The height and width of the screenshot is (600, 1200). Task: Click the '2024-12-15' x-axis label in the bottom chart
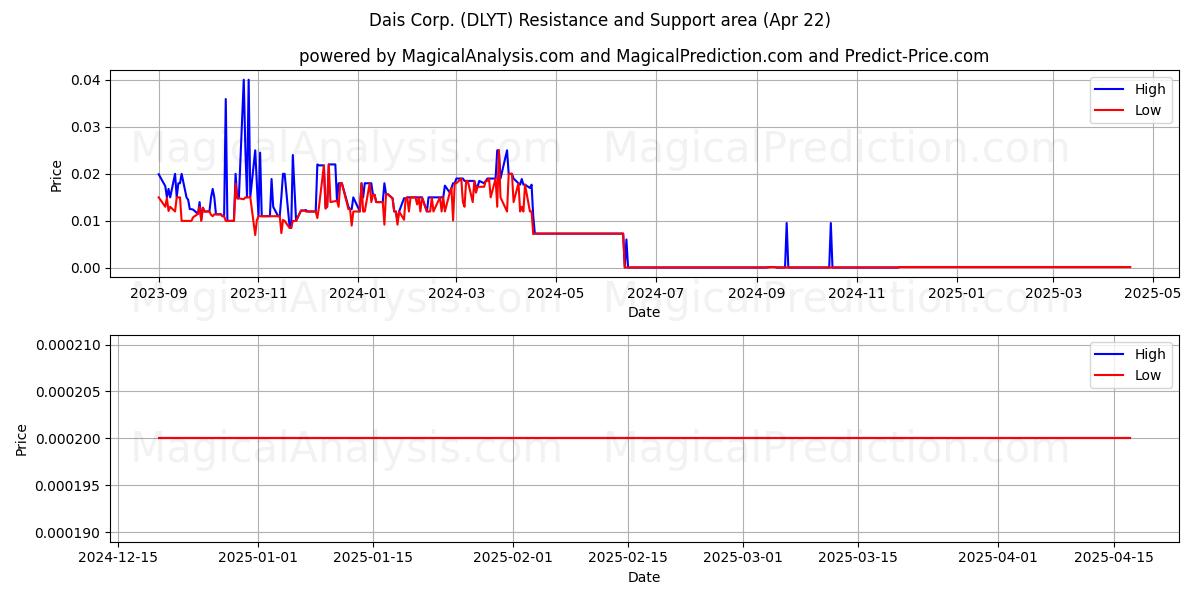[x=118, y=558]
